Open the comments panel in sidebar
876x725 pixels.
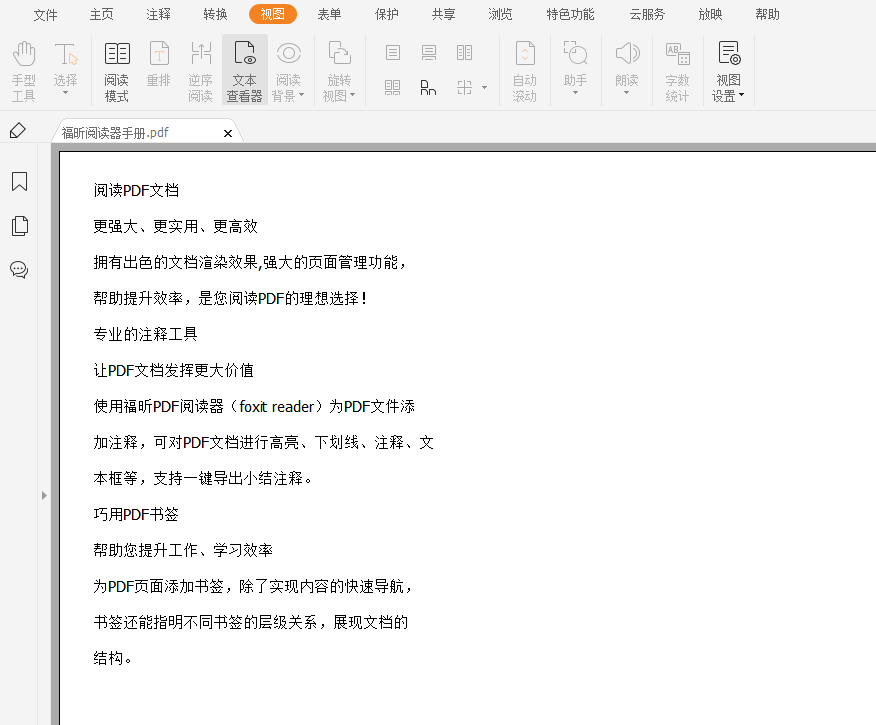(19, 270)
